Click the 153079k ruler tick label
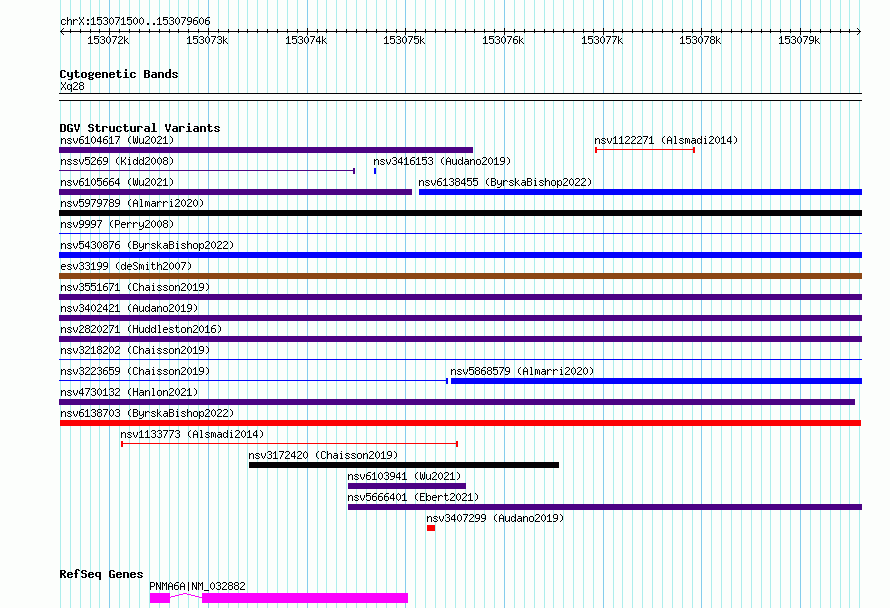Screen dimensions: 890x608 coord(799,40)
